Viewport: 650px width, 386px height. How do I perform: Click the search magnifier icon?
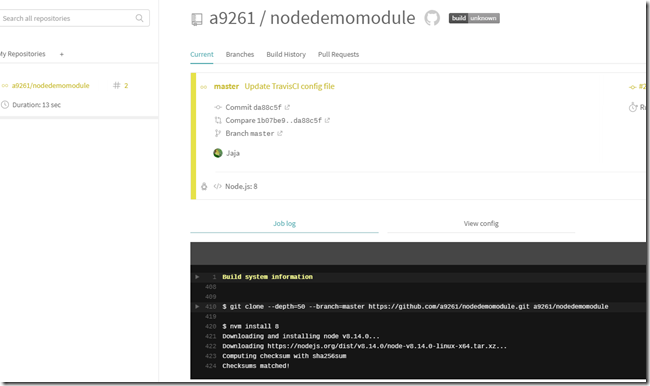[139, 18]
